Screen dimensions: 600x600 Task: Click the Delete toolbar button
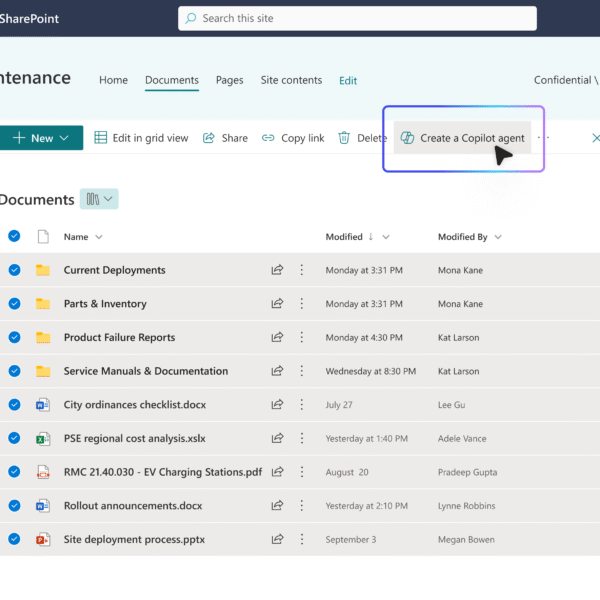[x=362, y=138]
